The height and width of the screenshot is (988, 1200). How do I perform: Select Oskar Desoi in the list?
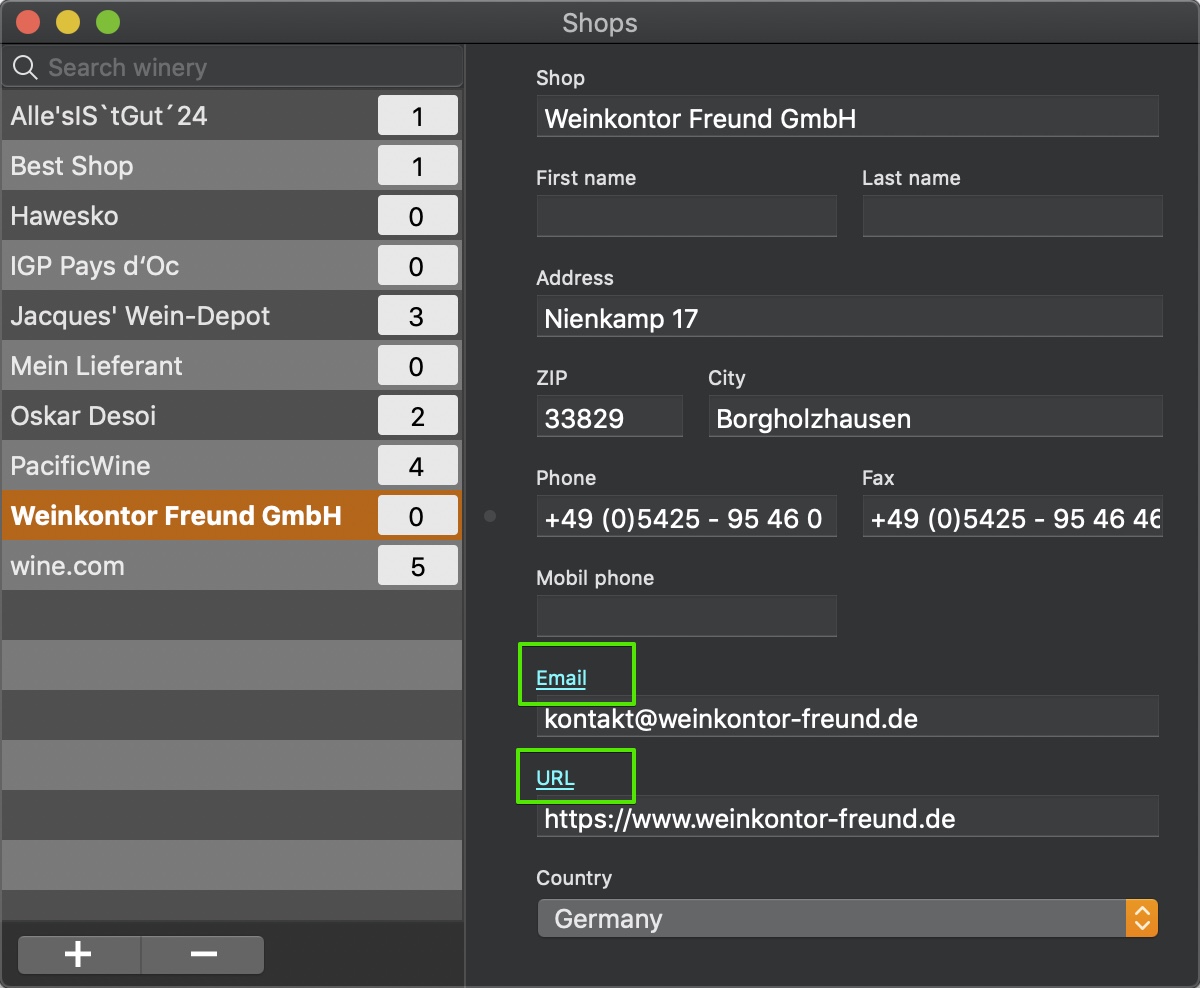[232, 416]
